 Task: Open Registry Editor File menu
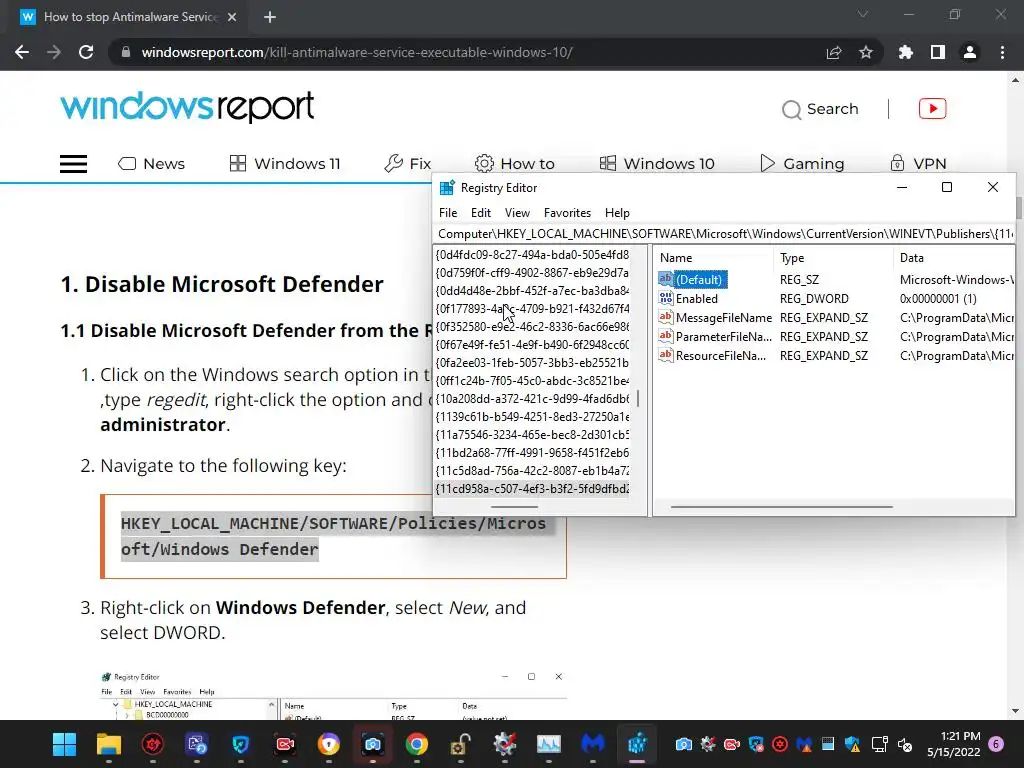[448, 213]
